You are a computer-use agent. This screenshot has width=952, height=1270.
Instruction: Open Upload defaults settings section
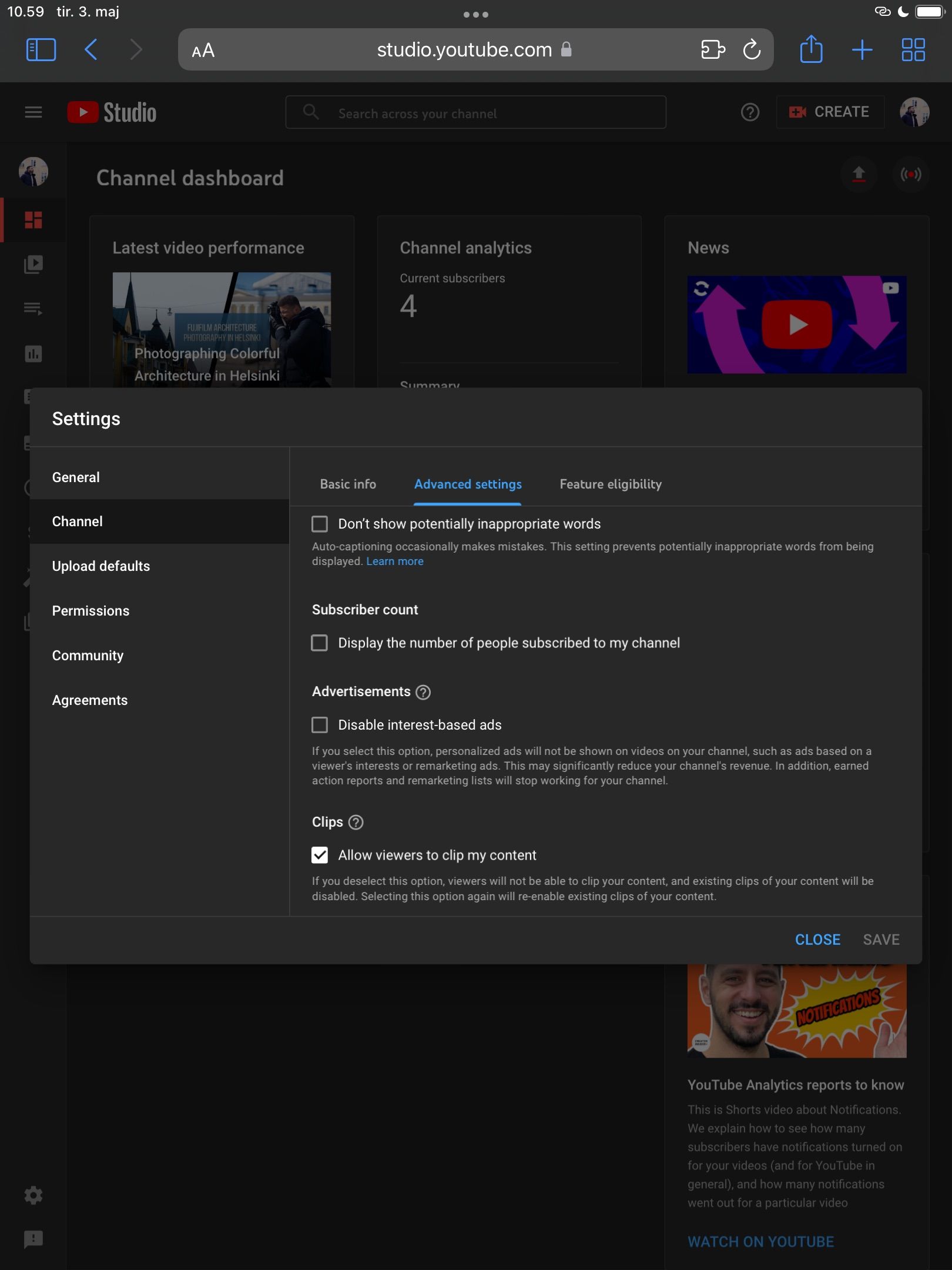tap(159, 566)
